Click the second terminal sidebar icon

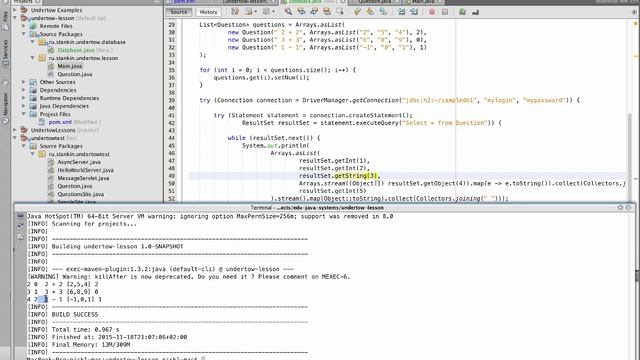(x=20, y=226)
